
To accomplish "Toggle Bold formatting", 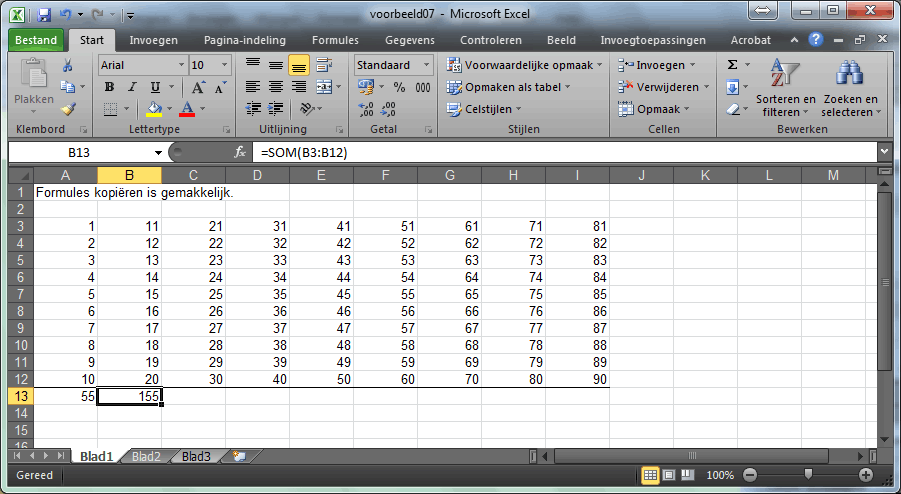I will click(110, 87).
